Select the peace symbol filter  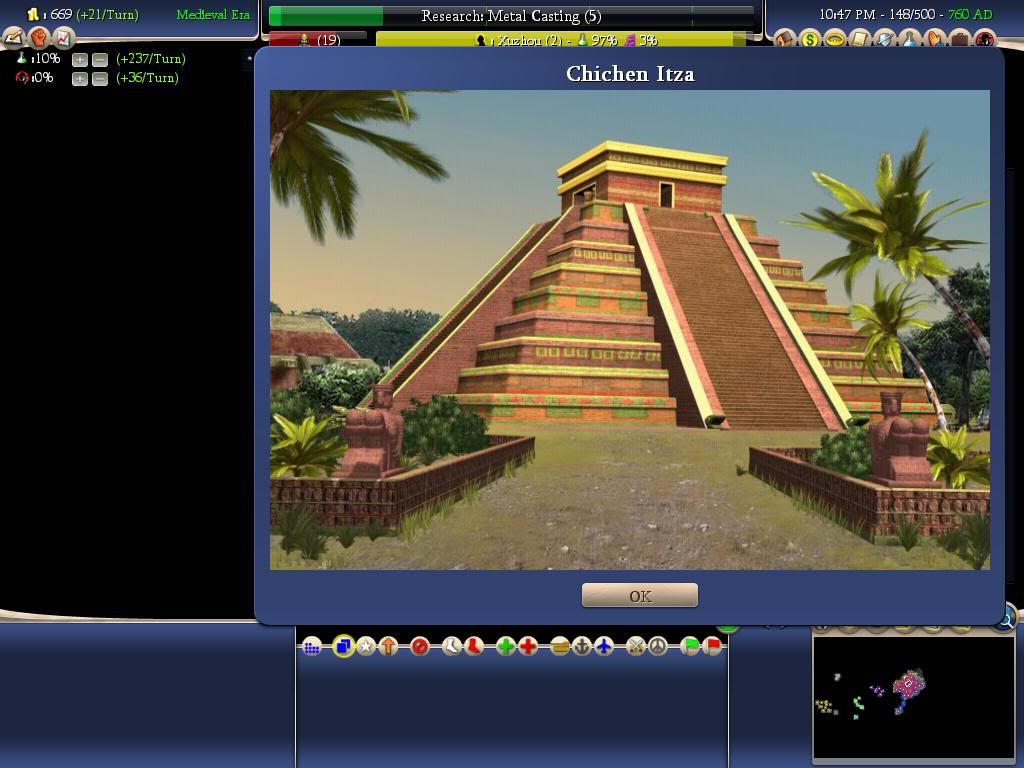(658, 647)
